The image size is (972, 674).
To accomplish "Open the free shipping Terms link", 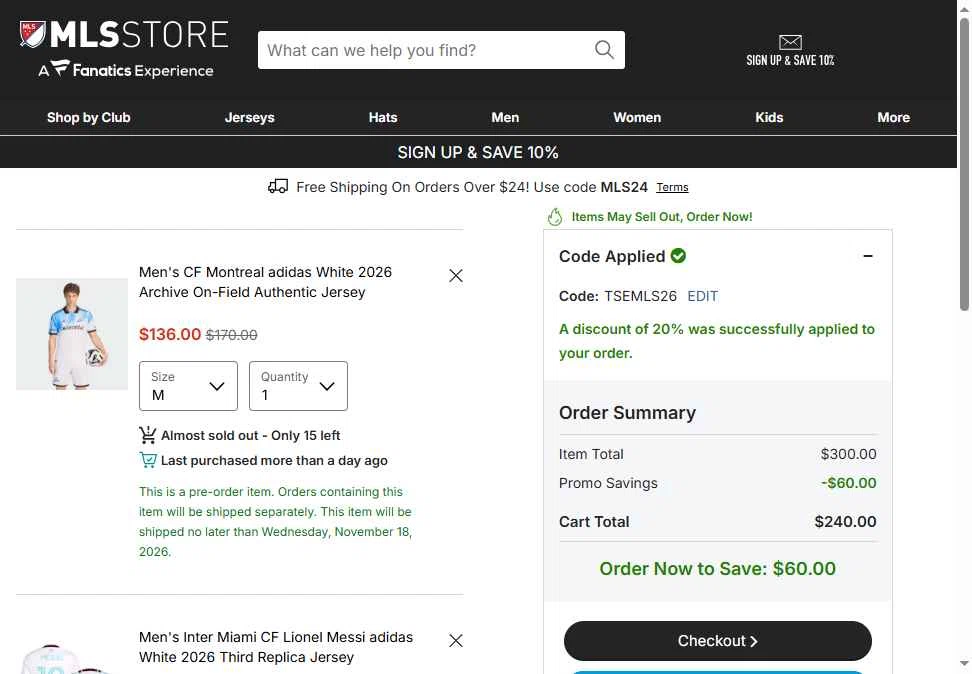I will [x=672, y=187].
